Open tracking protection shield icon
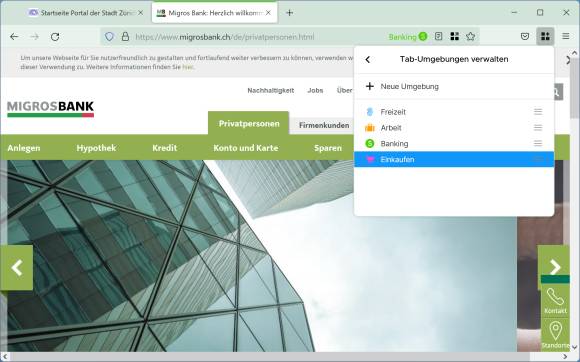The image size is (580, 362). pyautogui.click(x=109, y=37)
